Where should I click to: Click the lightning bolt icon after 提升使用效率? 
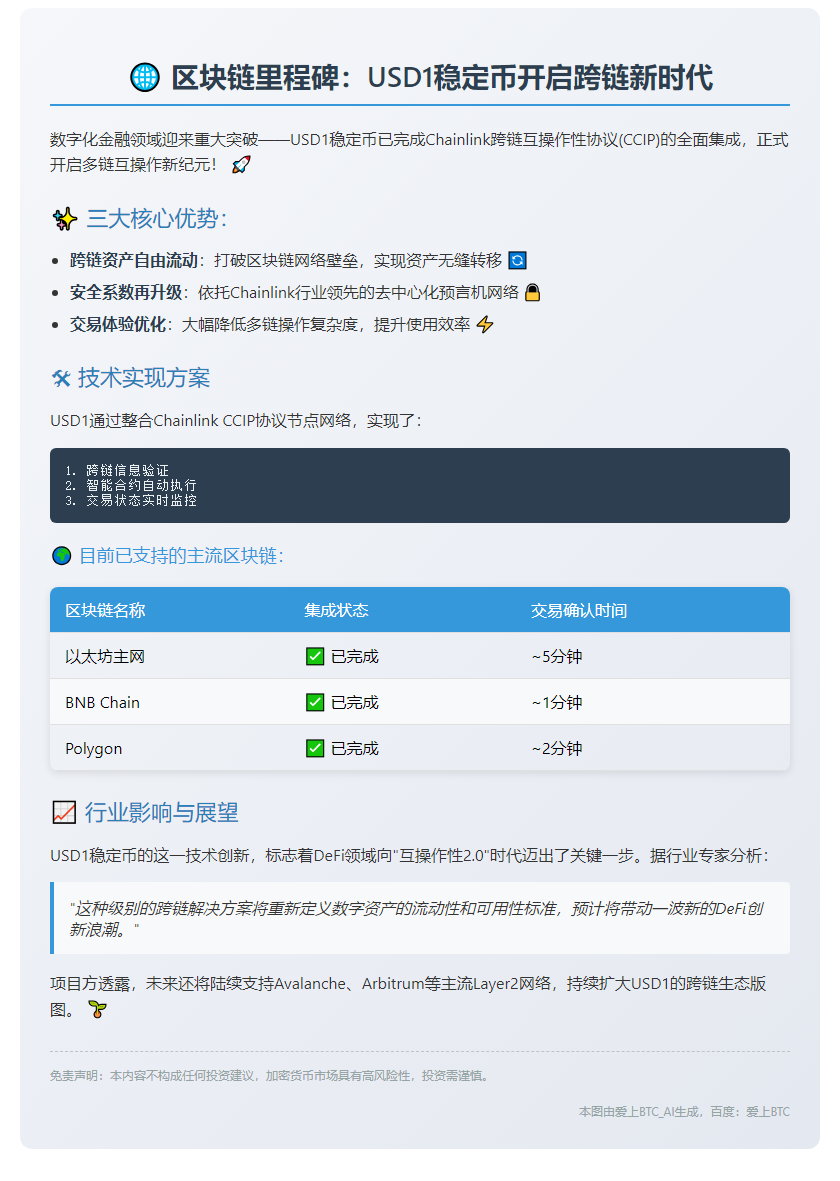485,325
